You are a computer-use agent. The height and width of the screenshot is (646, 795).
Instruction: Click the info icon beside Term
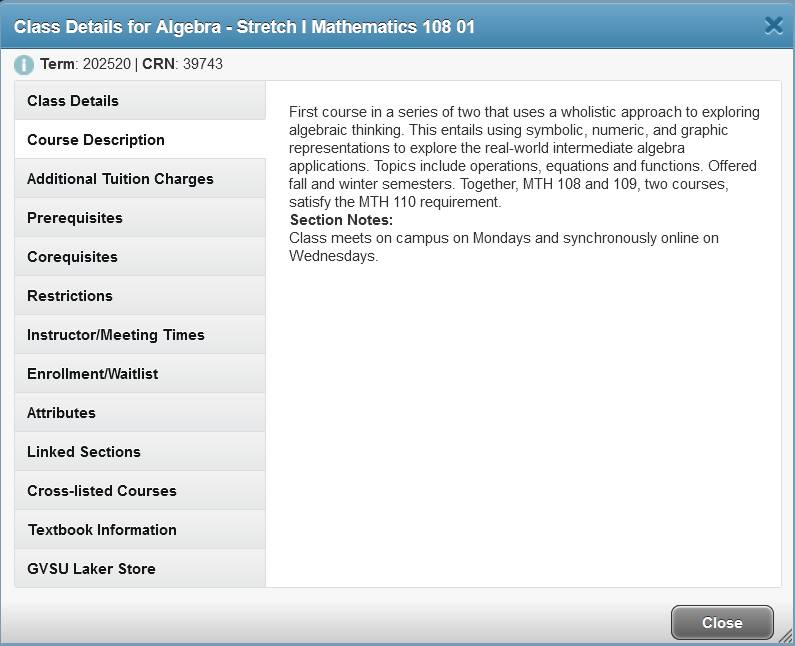24,65
